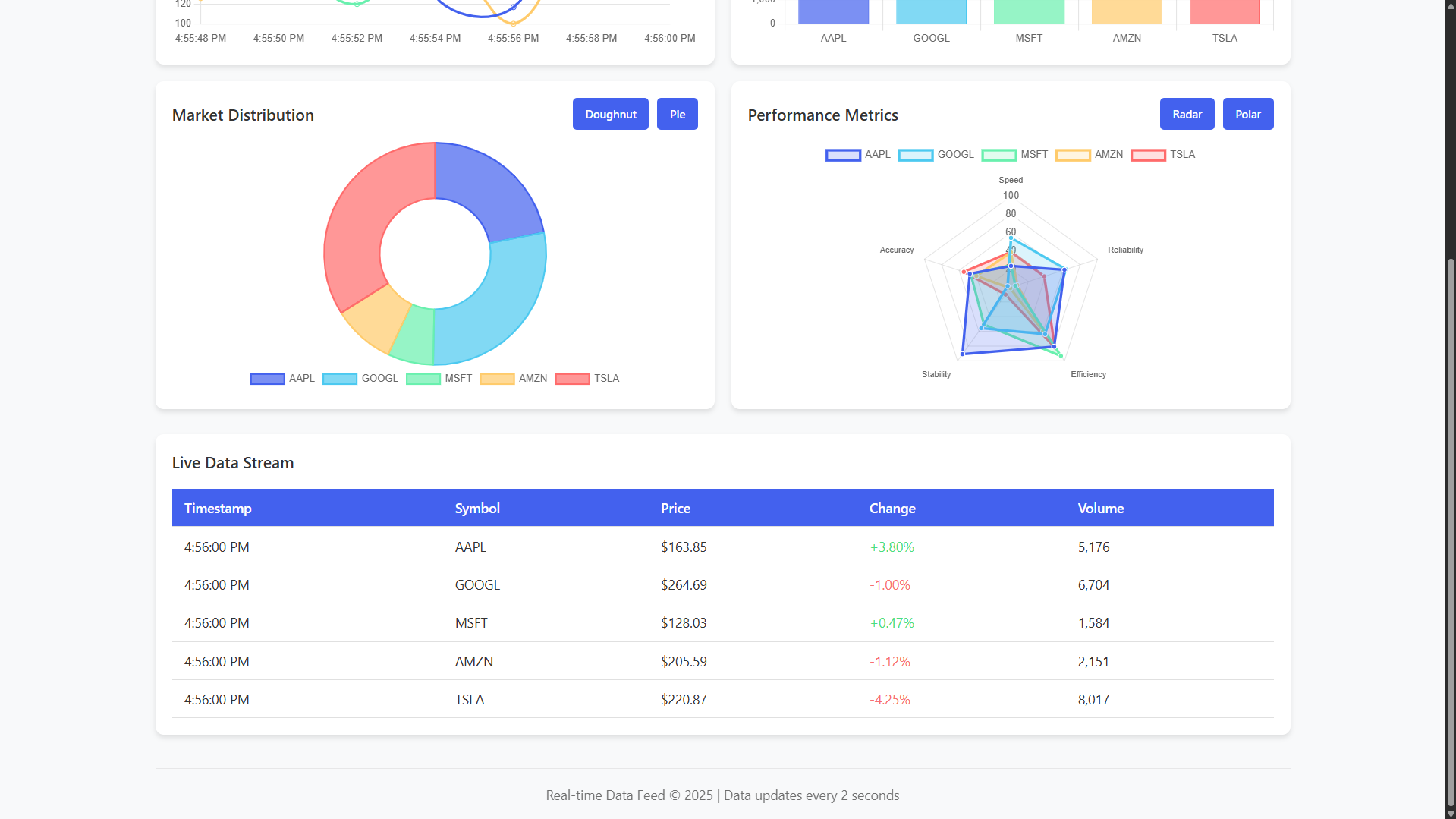Click the +3.80% change value
Viewport: 1456px width, 819px height.
click(892, 547)
